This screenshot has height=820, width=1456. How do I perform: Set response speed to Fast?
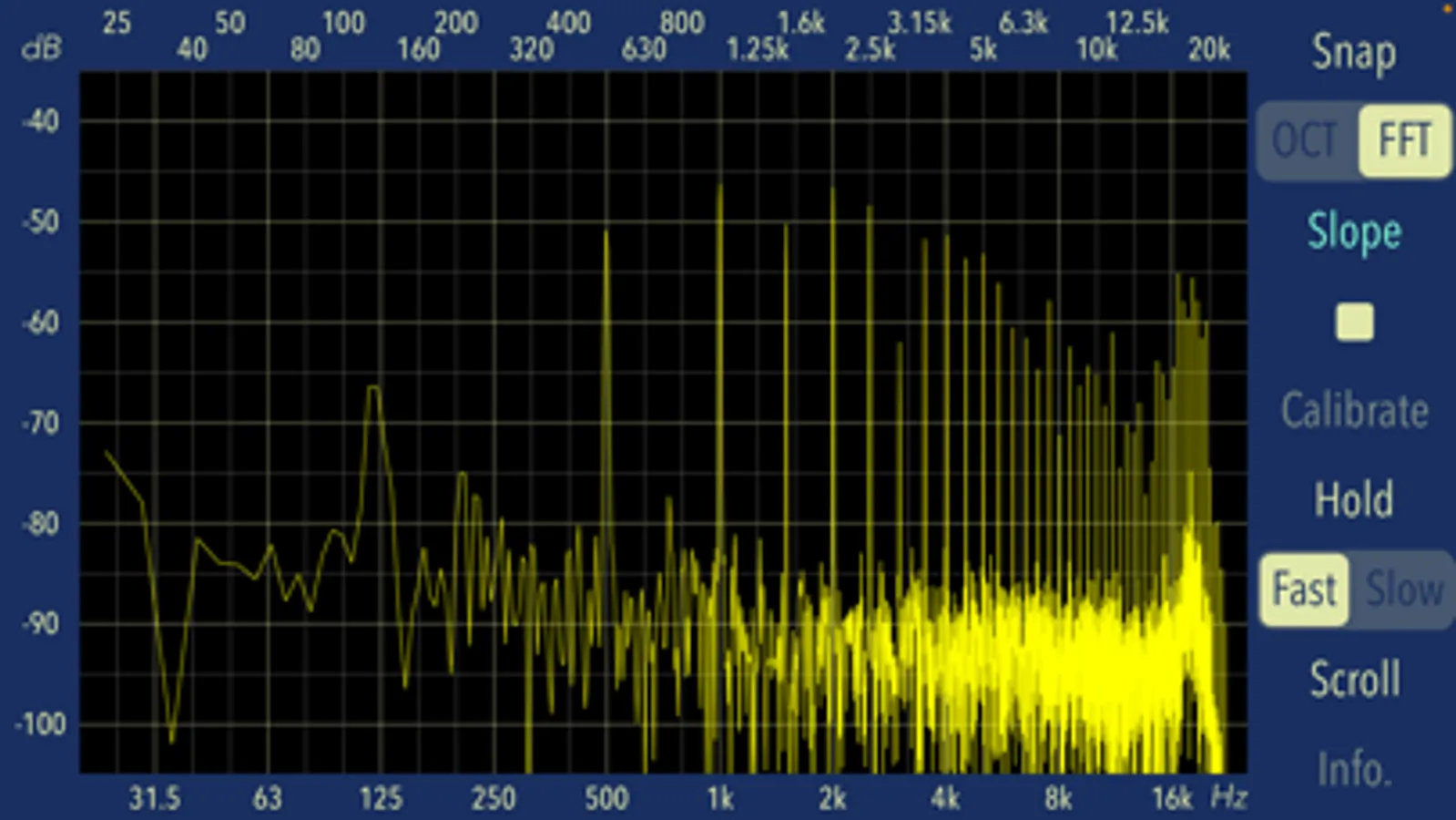click(x=1304, y=589)
